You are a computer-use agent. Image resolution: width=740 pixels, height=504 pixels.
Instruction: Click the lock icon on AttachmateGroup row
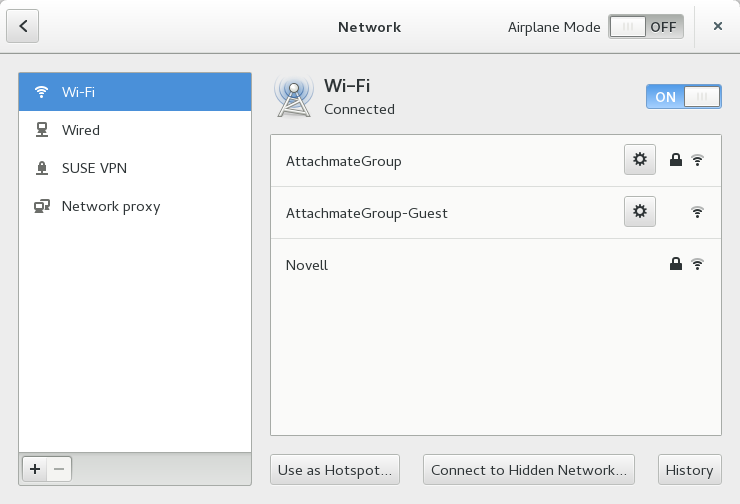click(x=676, y=160)
